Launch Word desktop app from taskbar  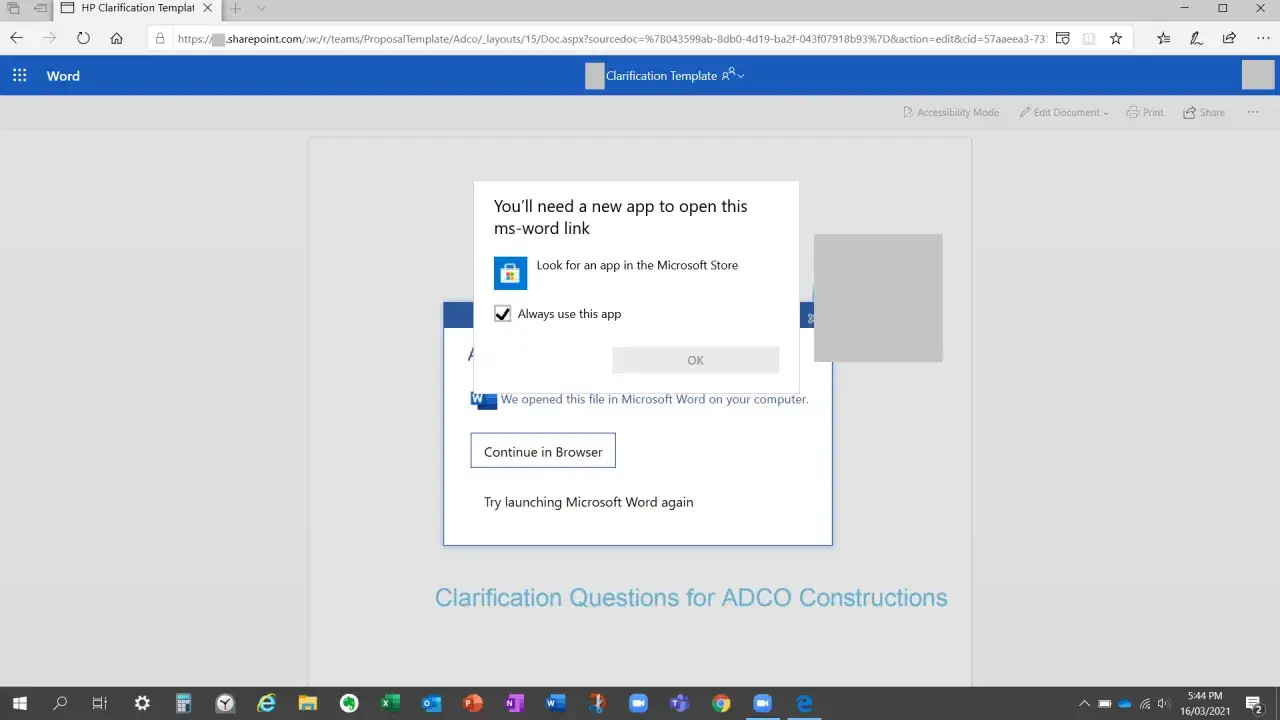pos(555,703)
